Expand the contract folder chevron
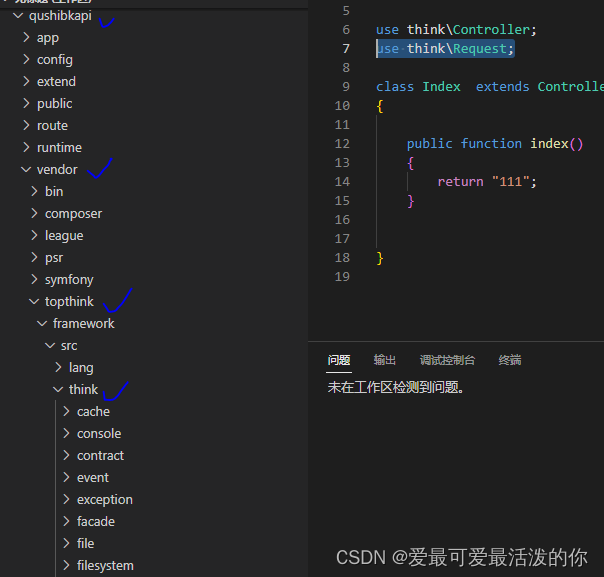 click(x=67, y=455)
